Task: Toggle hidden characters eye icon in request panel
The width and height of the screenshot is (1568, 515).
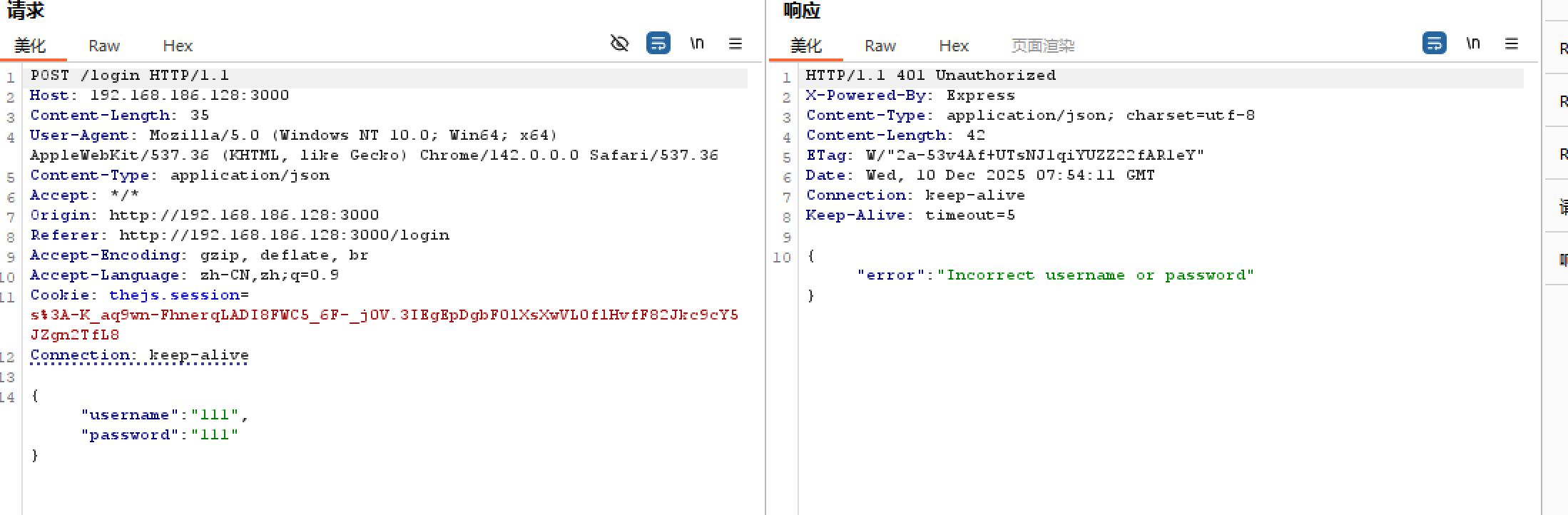Action: (619, 44)
